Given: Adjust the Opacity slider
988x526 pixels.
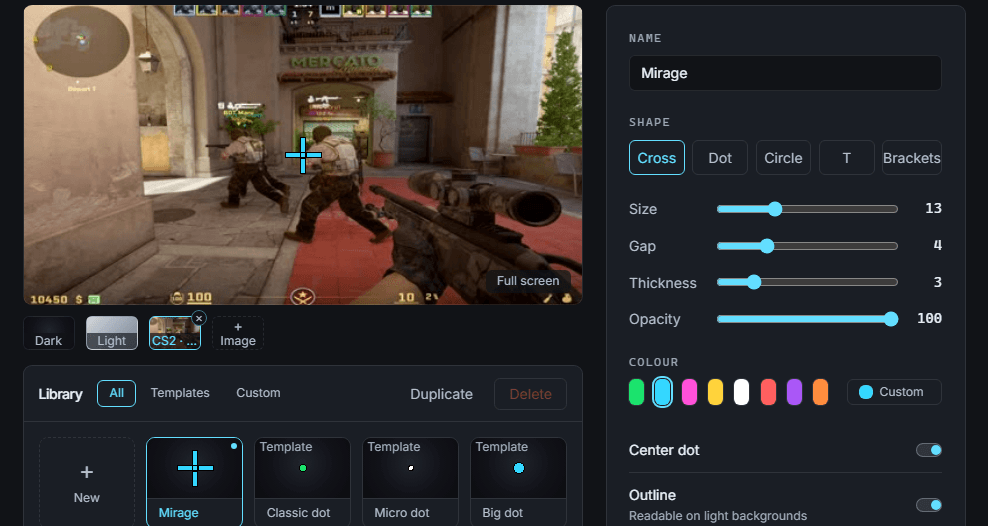Looking at the screenshot, I should coord(807,319).
